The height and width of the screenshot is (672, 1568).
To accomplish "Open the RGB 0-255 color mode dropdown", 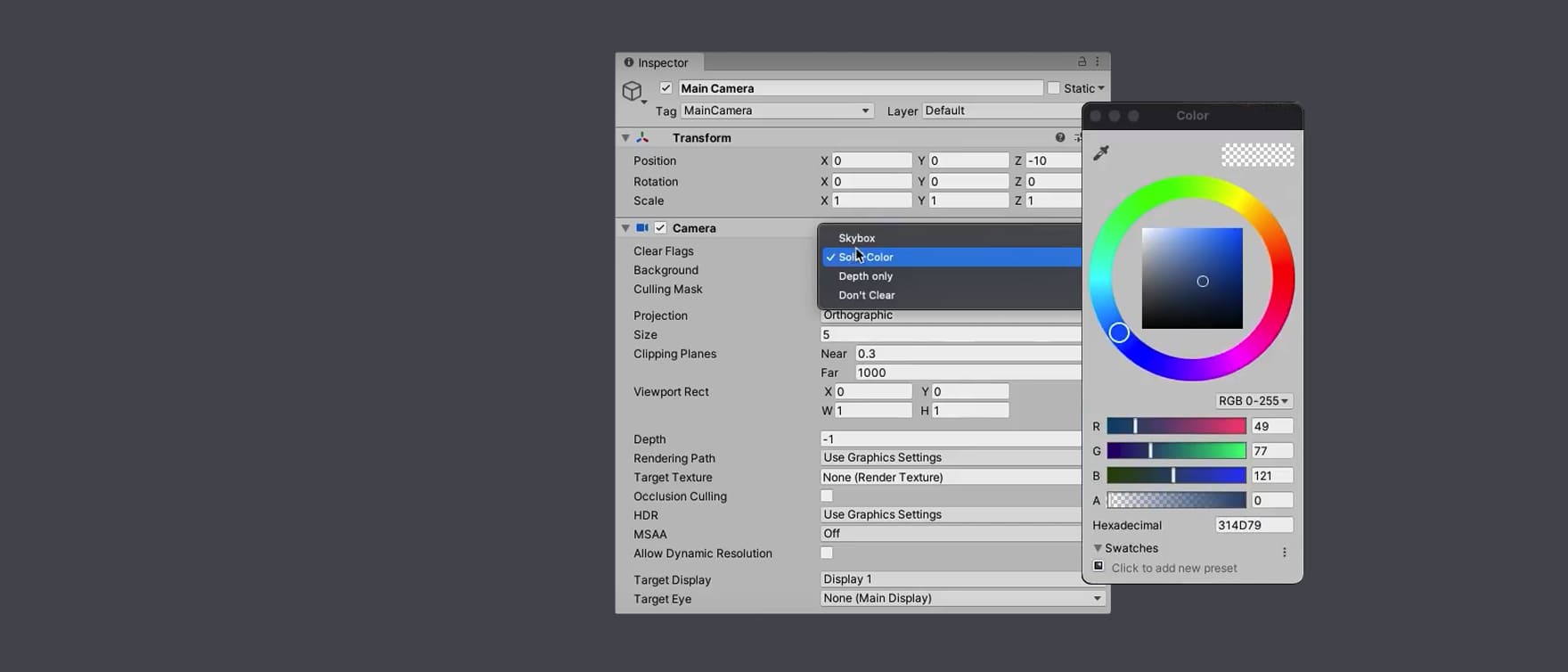I will pyautogui.click(x=1253, y=401).
